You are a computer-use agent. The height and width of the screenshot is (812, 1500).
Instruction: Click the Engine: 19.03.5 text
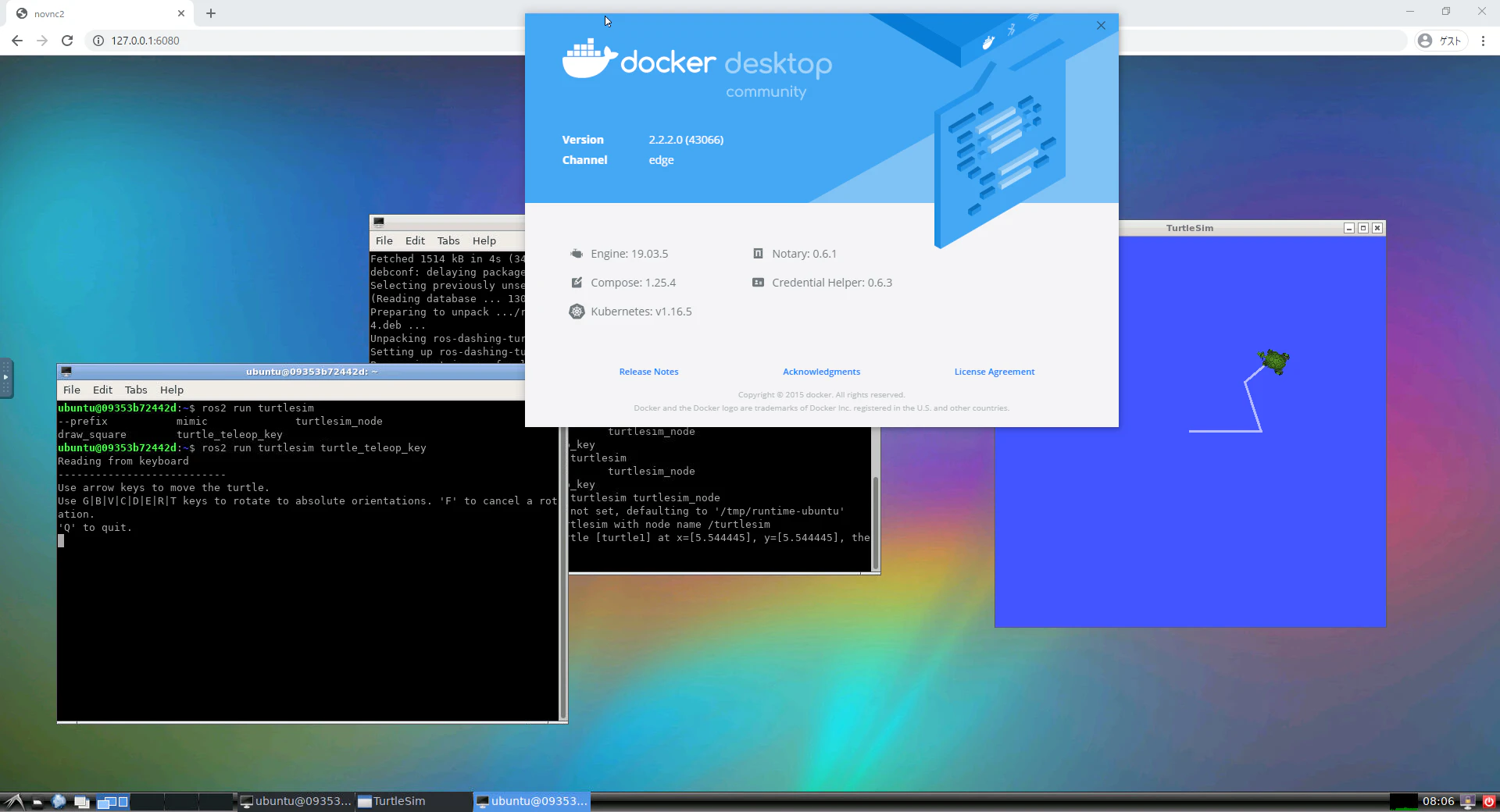tap(629, 254)
